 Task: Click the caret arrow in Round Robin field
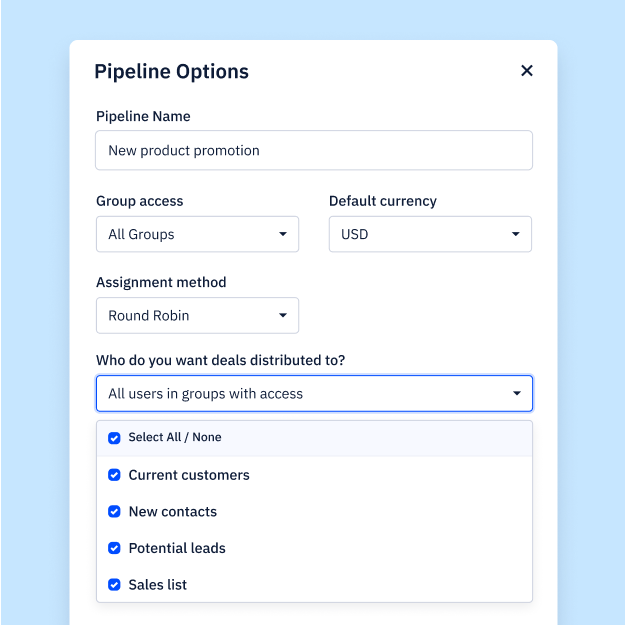pos(283,316)
